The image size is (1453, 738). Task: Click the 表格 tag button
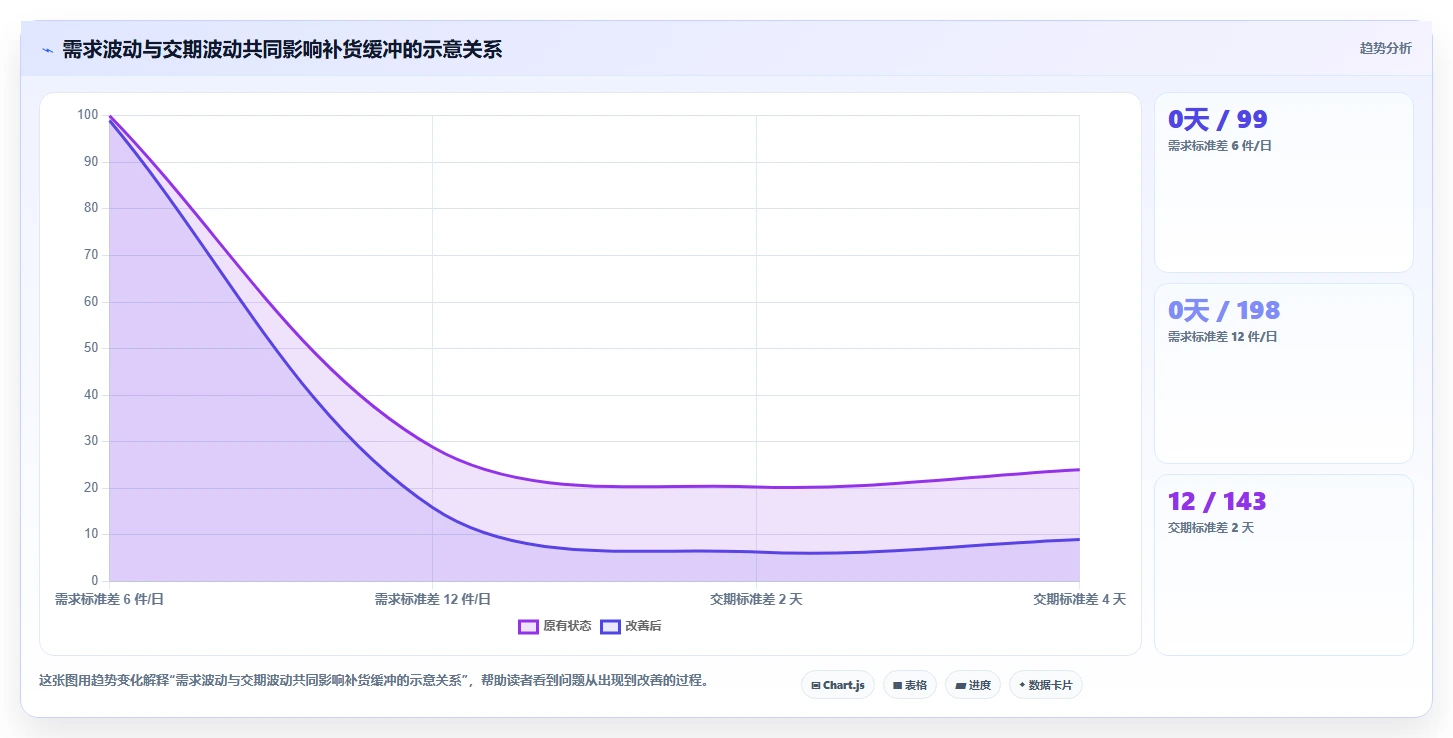910,685
